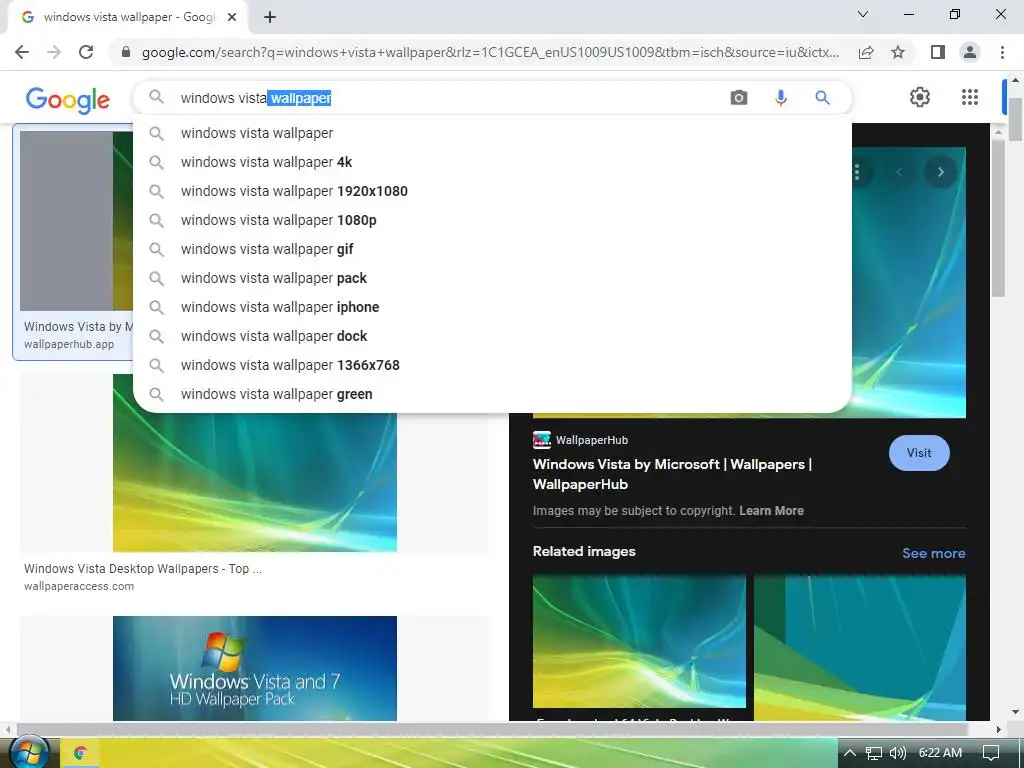Select suggestion 'windows vista wallpaper'
Screen dimensions: 1024x768
click(x=492, y=133)
